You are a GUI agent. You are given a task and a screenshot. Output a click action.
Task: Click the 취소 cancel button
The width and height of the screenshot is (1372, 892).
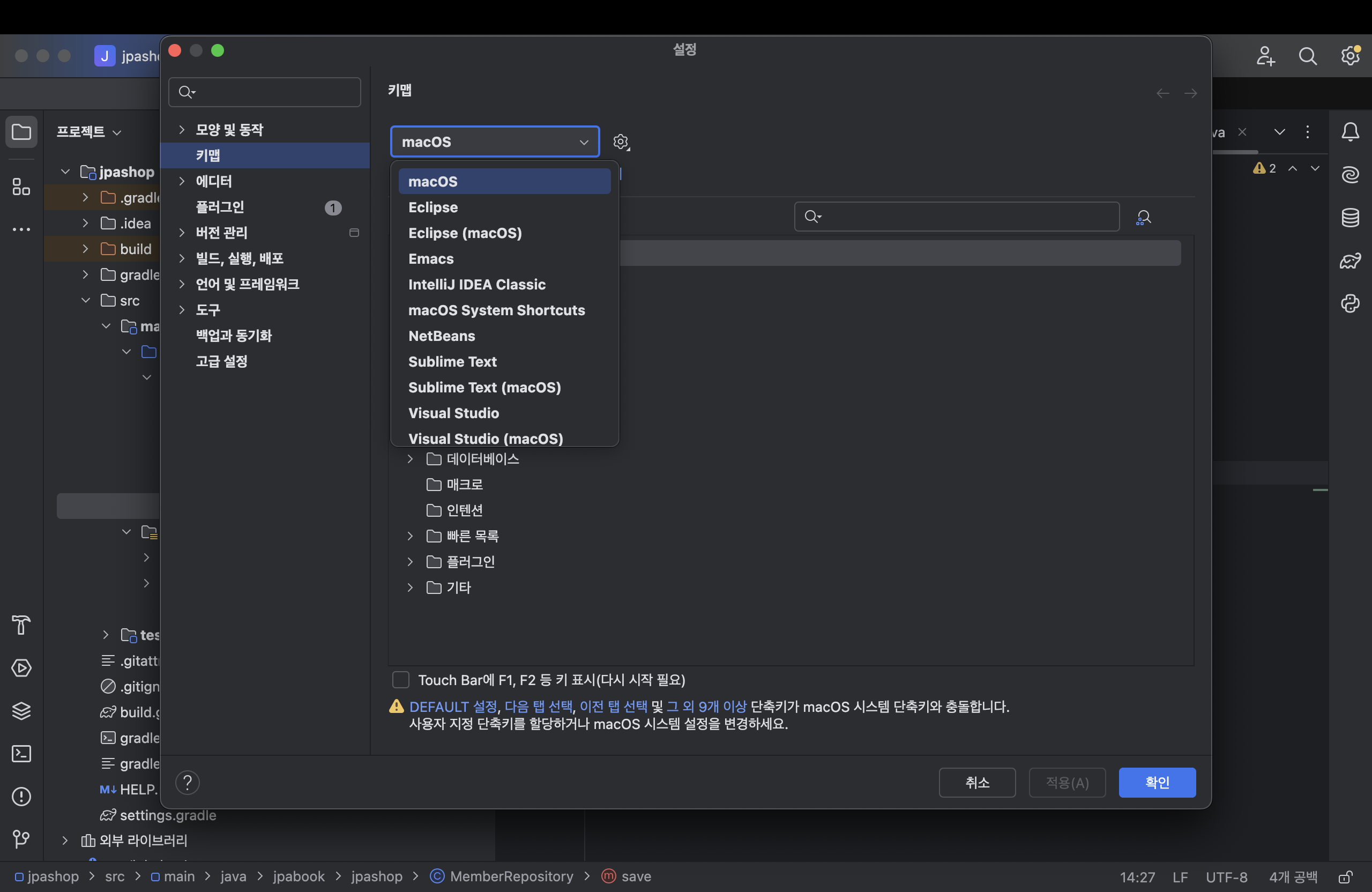[x=976, y=783]
